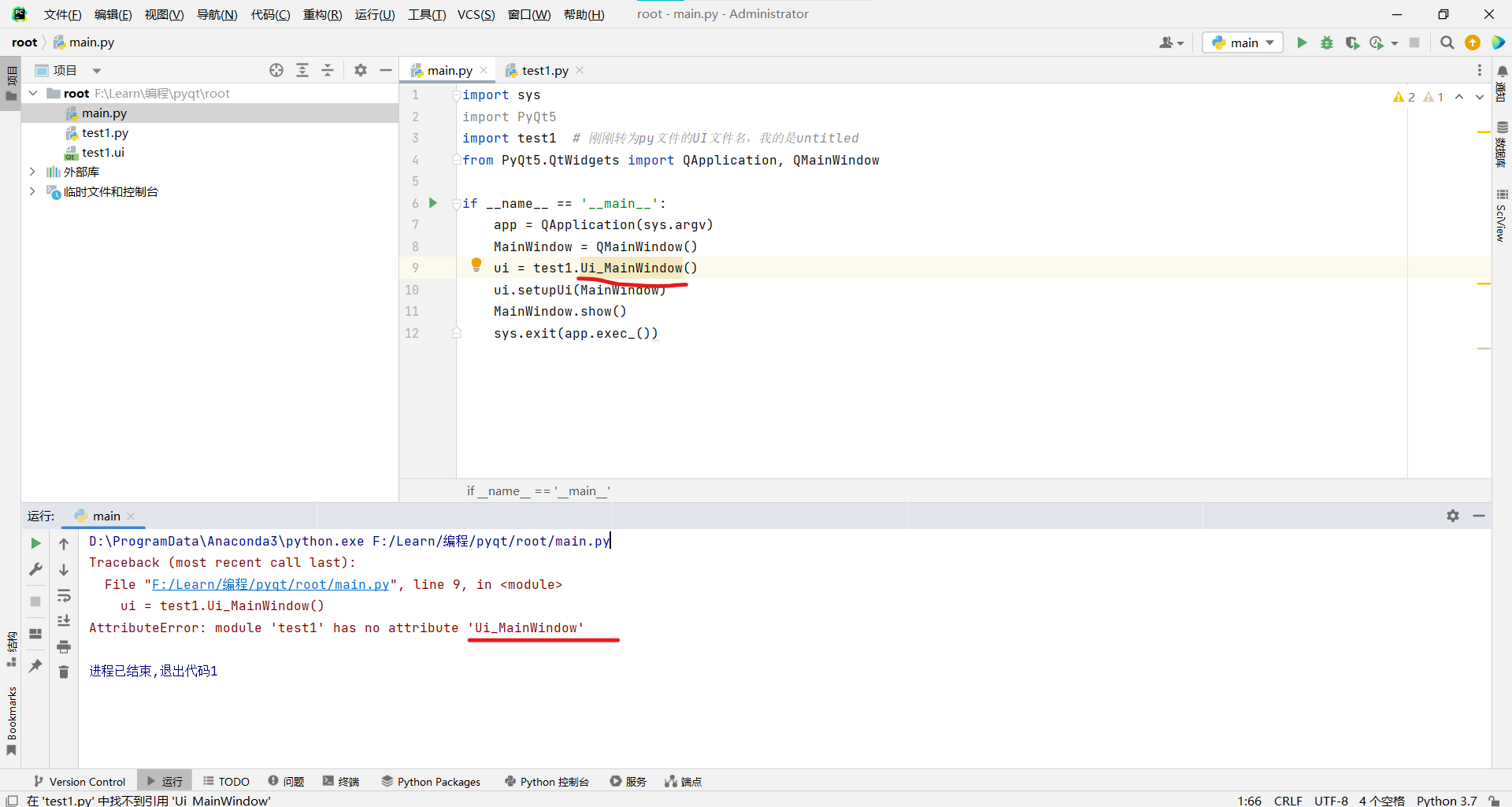Image resolution: width=1512 pixels, height=807 pixels.
Task: Click the warnings count inspection widget
Action: click(x=1418, y=97)
